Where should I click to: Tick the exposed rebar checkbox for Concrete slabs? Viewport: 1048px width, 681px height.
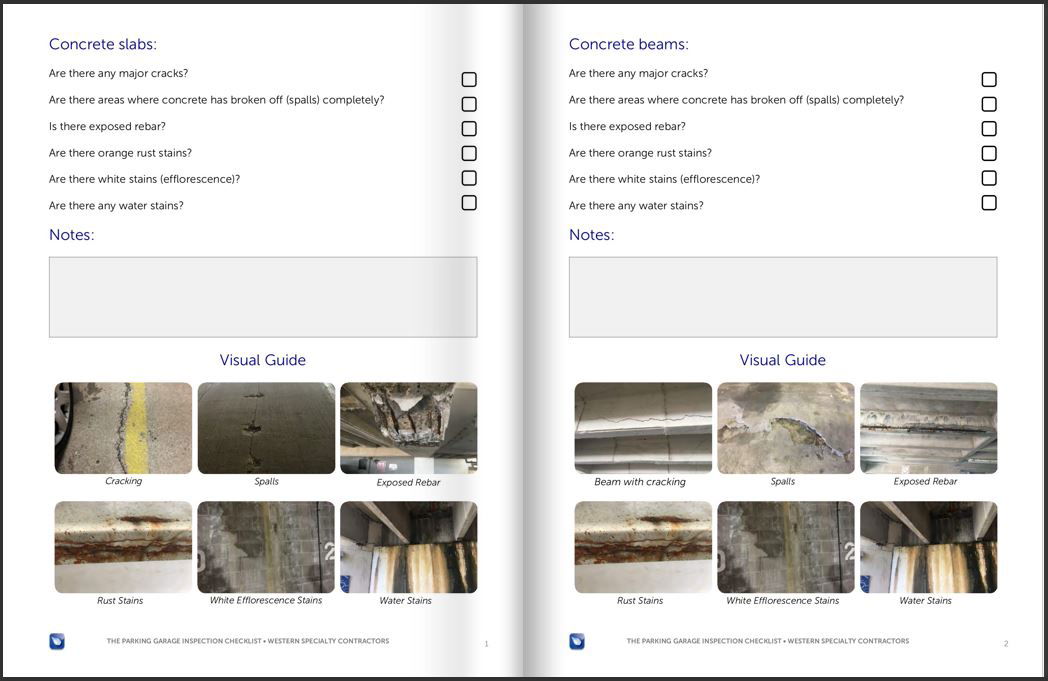click(469, 128)
